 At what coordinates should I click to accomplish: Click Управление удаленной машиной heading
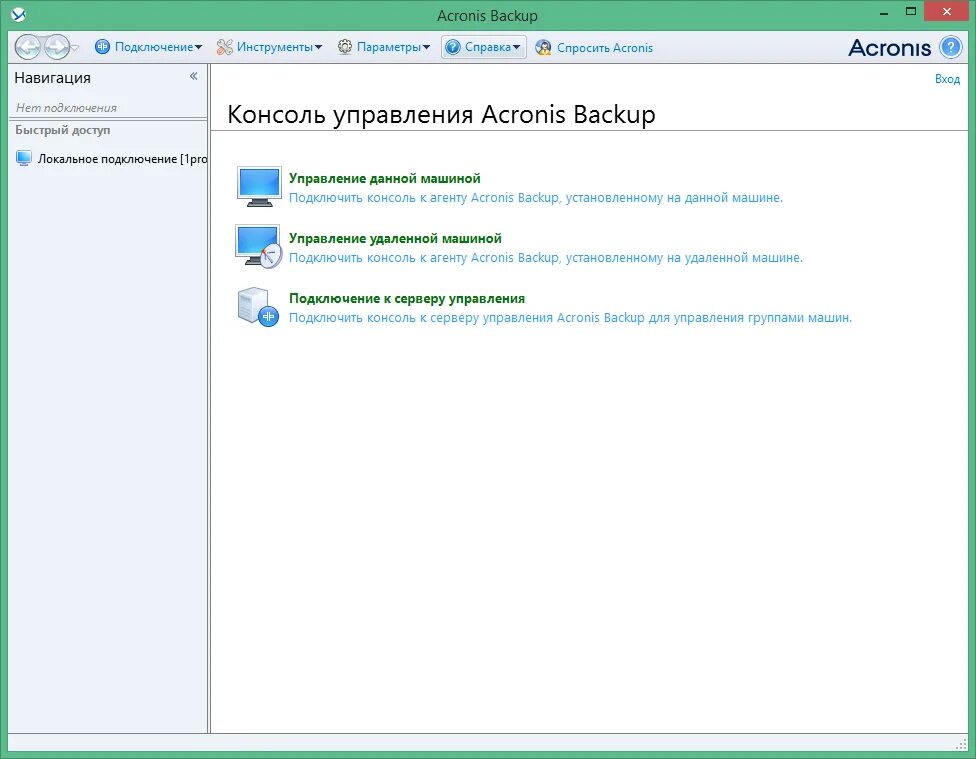coord(395,238)
